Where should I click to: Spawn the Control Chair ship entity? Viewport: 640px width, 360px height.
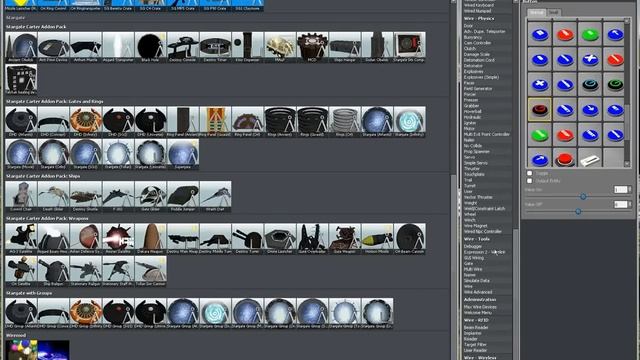21,196
